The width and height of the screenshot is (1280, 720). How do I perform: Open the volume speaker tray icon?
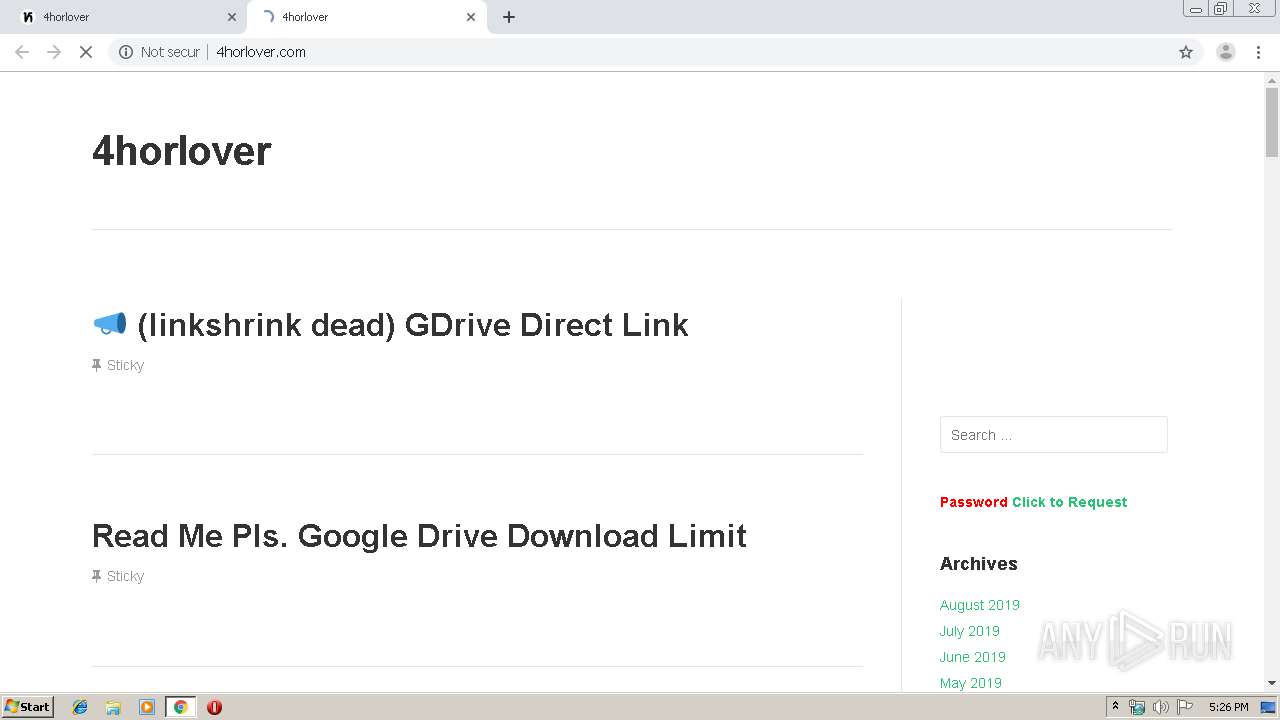1161,707
